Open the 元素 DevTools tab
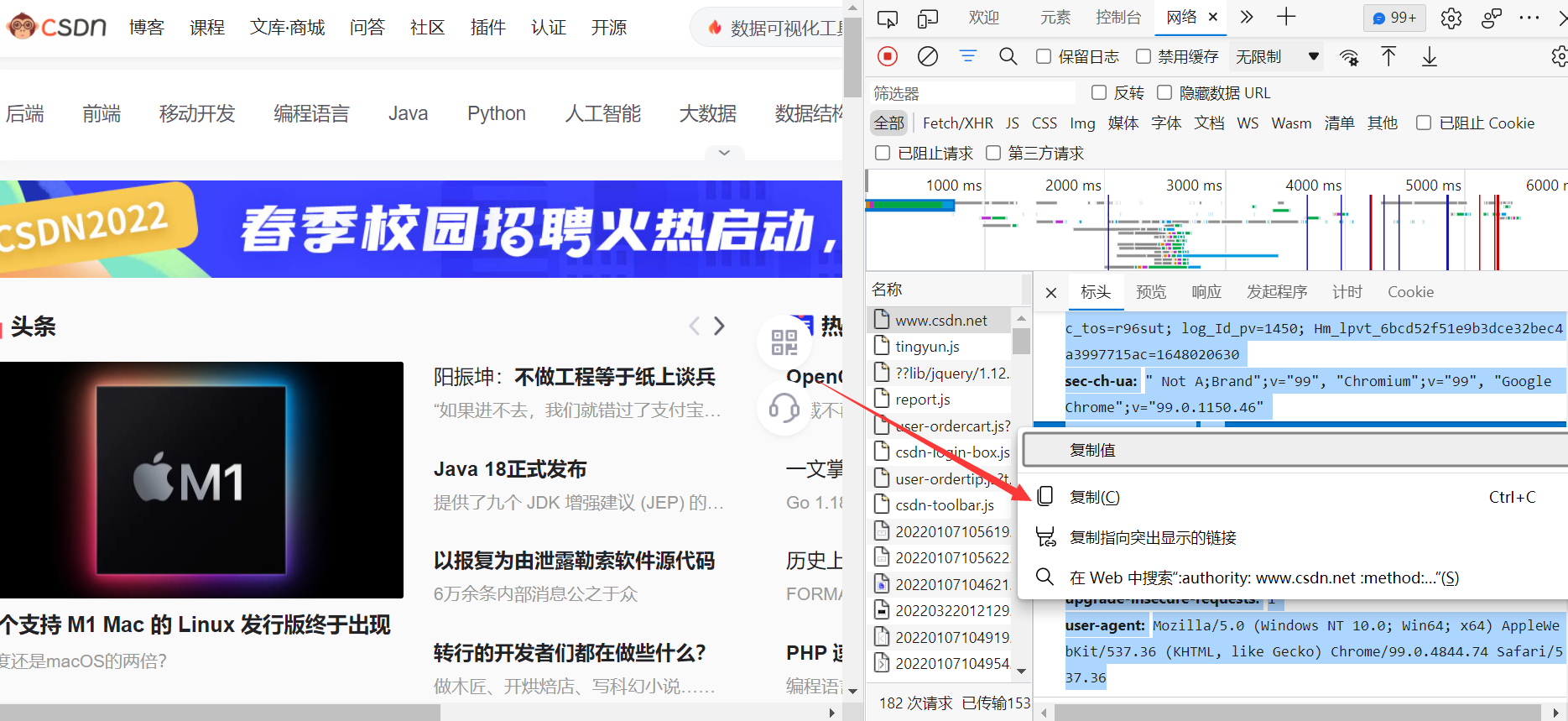The width and height of the screenshot is (1568, 721). tap(1055, 18)
